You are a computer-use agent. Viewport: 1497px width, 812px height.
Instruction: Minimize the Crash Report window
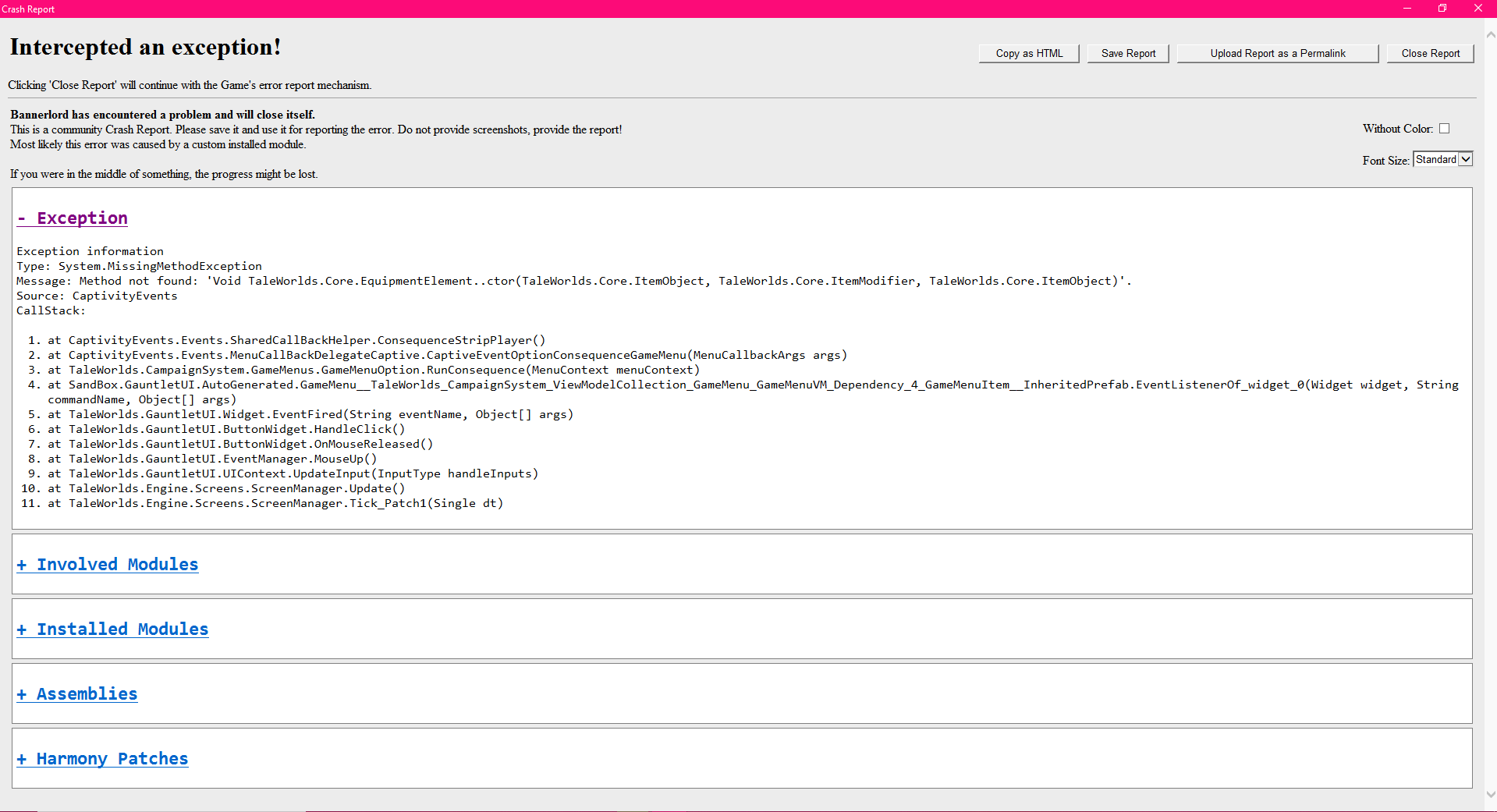pos(1407,9)
